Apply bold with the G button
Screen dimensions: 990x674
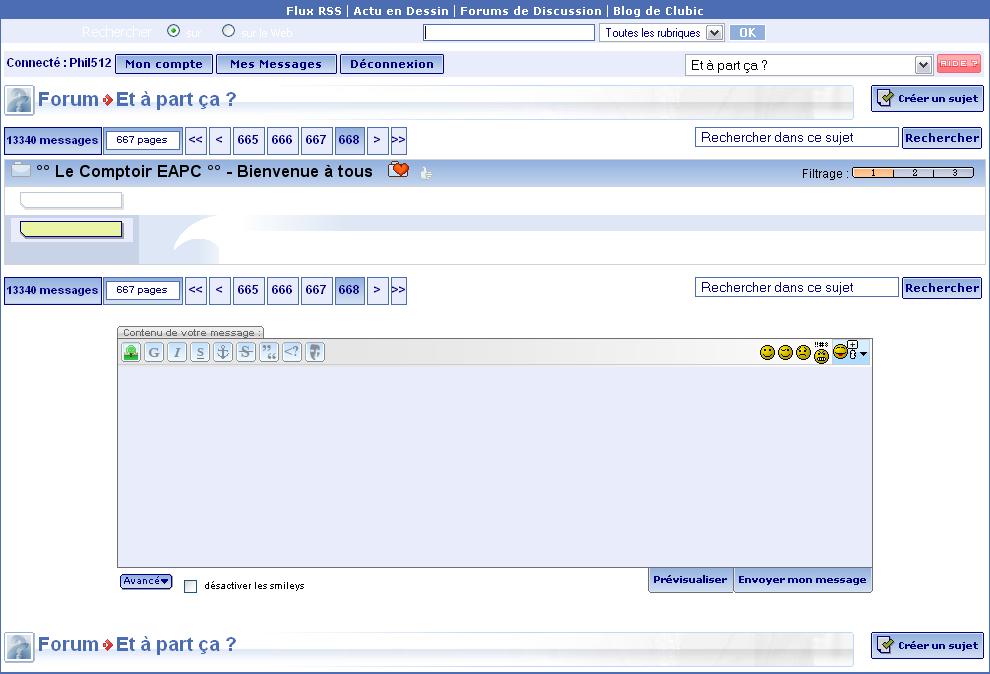tap(154, 352)
